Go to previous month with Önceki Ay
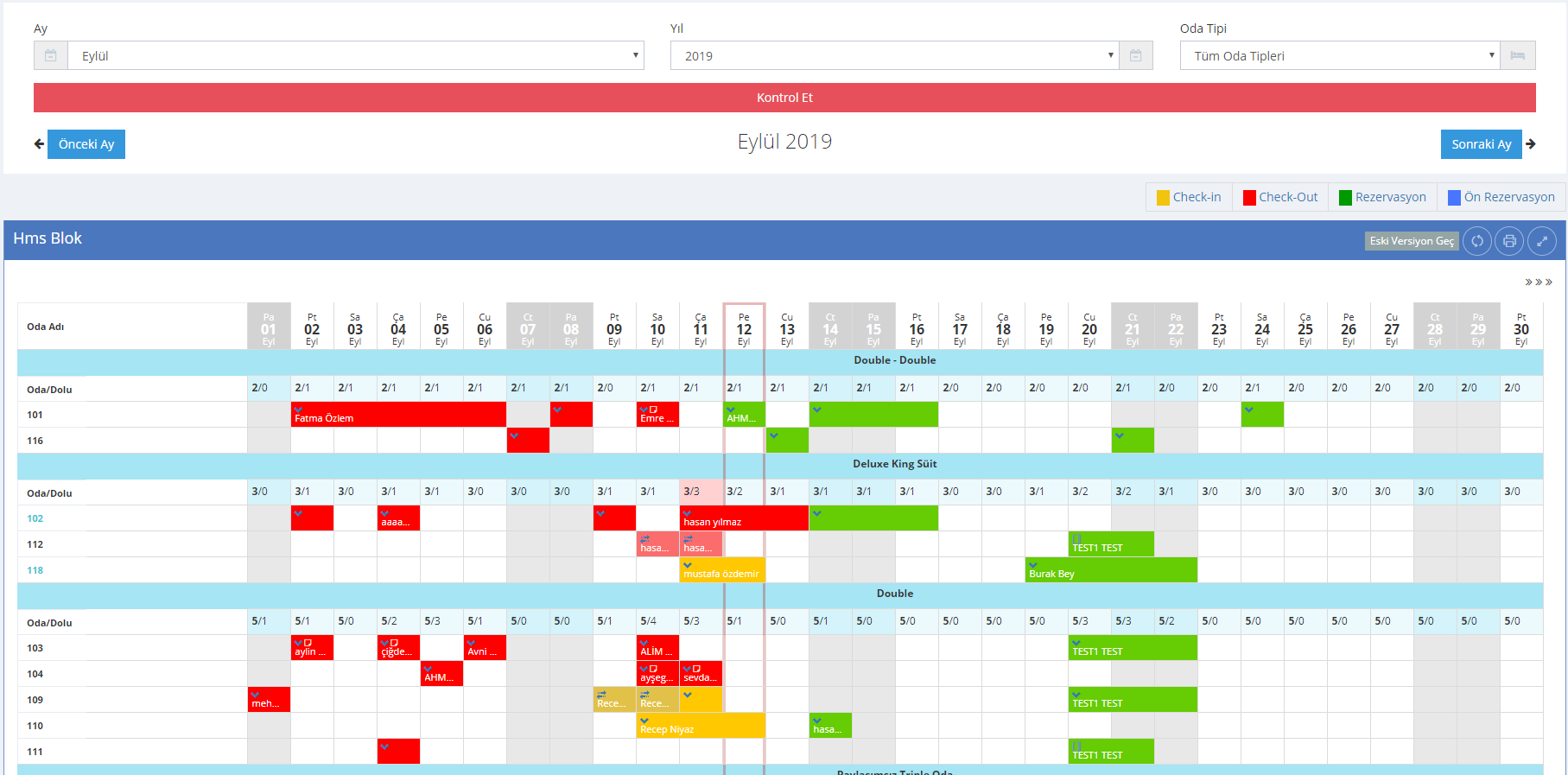The height and width of the screenshot is (775, 1568). pyautogui.click(x=86, y=144)
